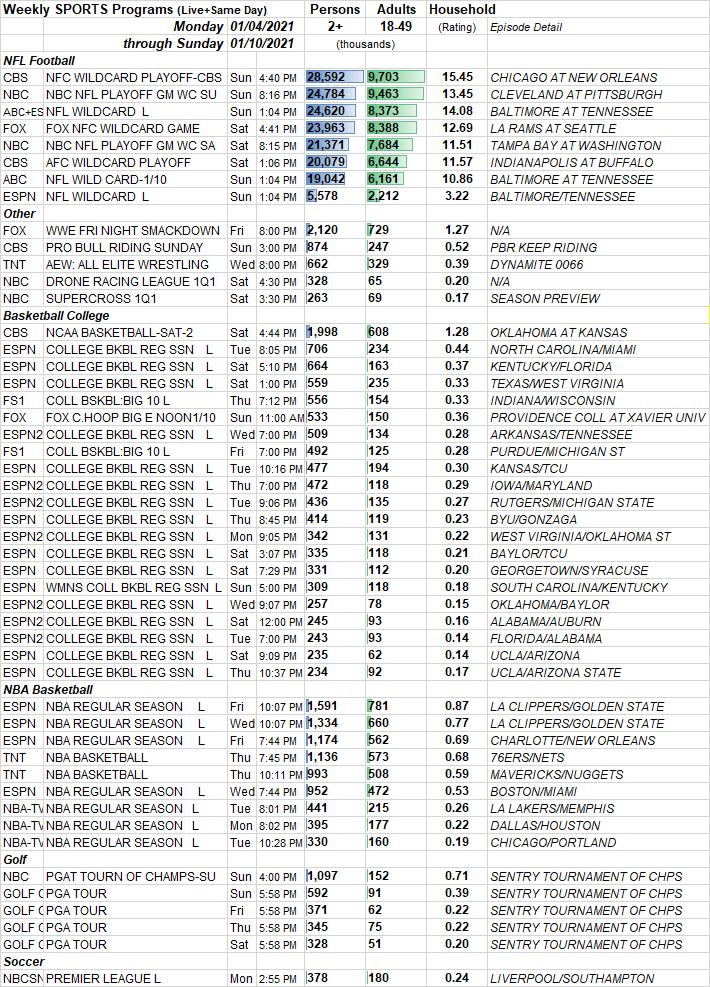The height and width of the screenshot is (987, 710).
Task: Select 'UCLA/ARIZONA STATE' episode cell
Action: [555, 672]
